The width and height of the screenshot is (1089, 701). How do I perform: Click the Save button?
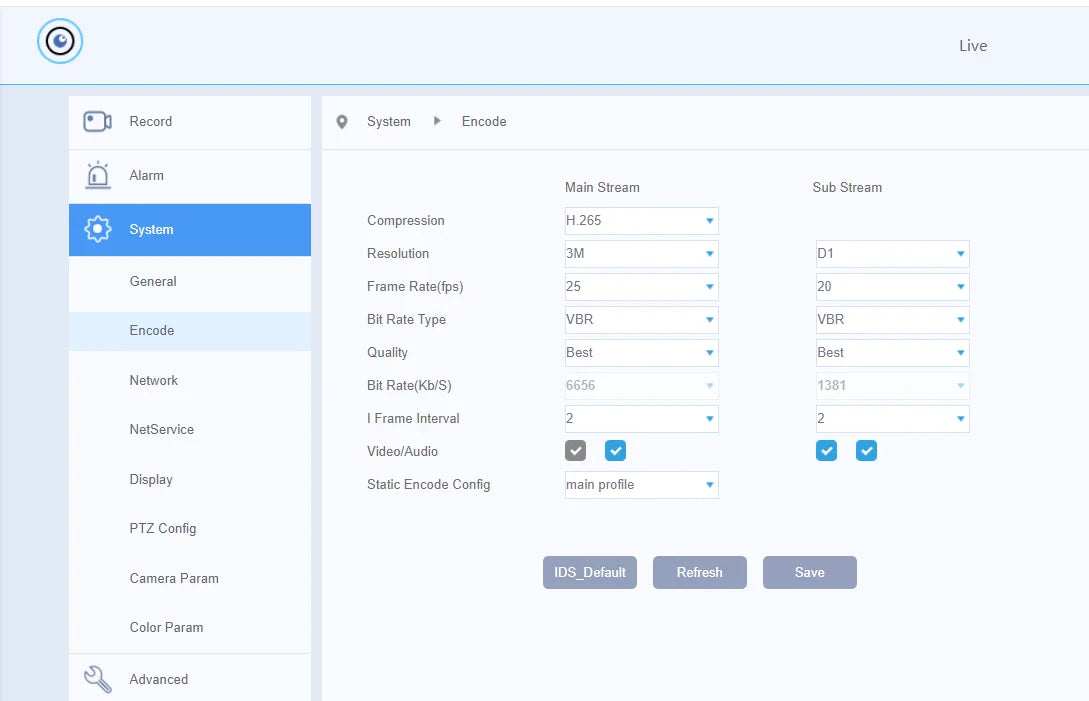tap(810, 572)
